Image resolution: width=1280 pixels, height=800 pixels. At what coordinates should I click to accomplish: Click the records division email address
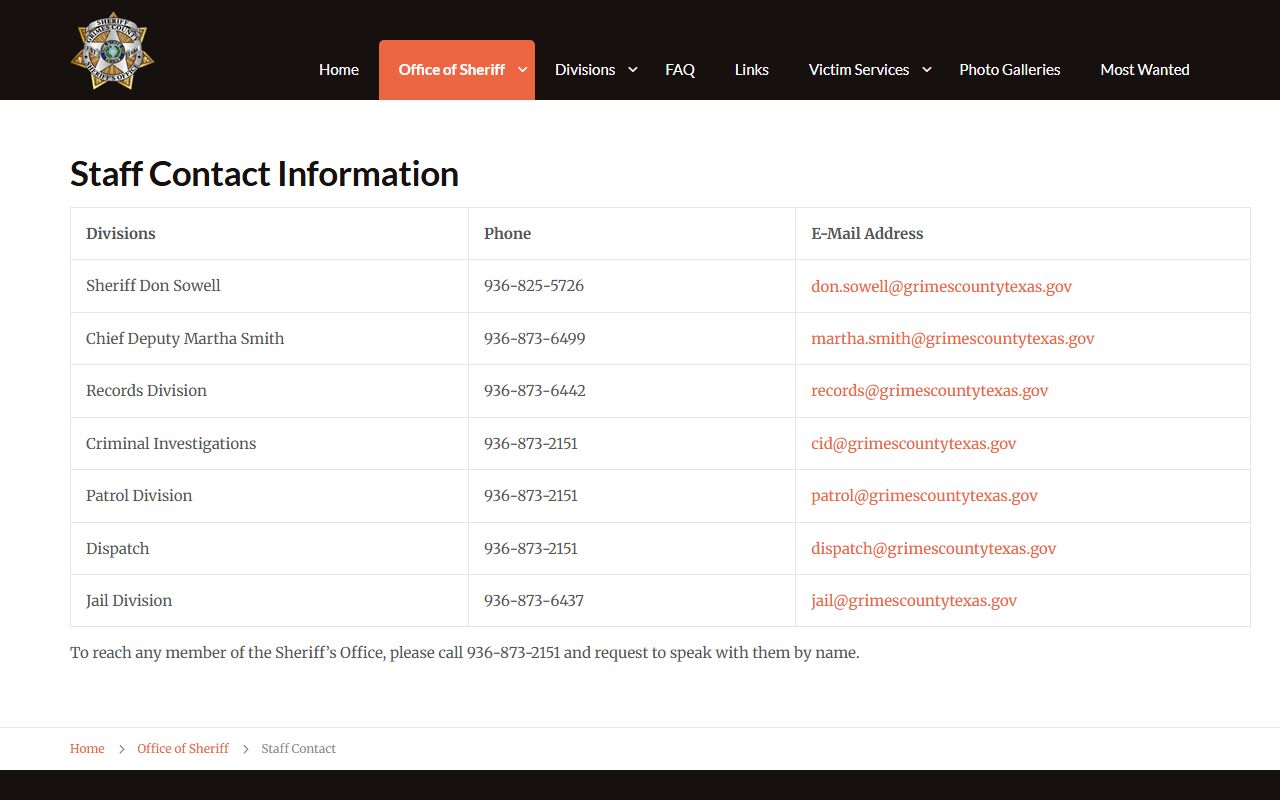coord(930,391)
